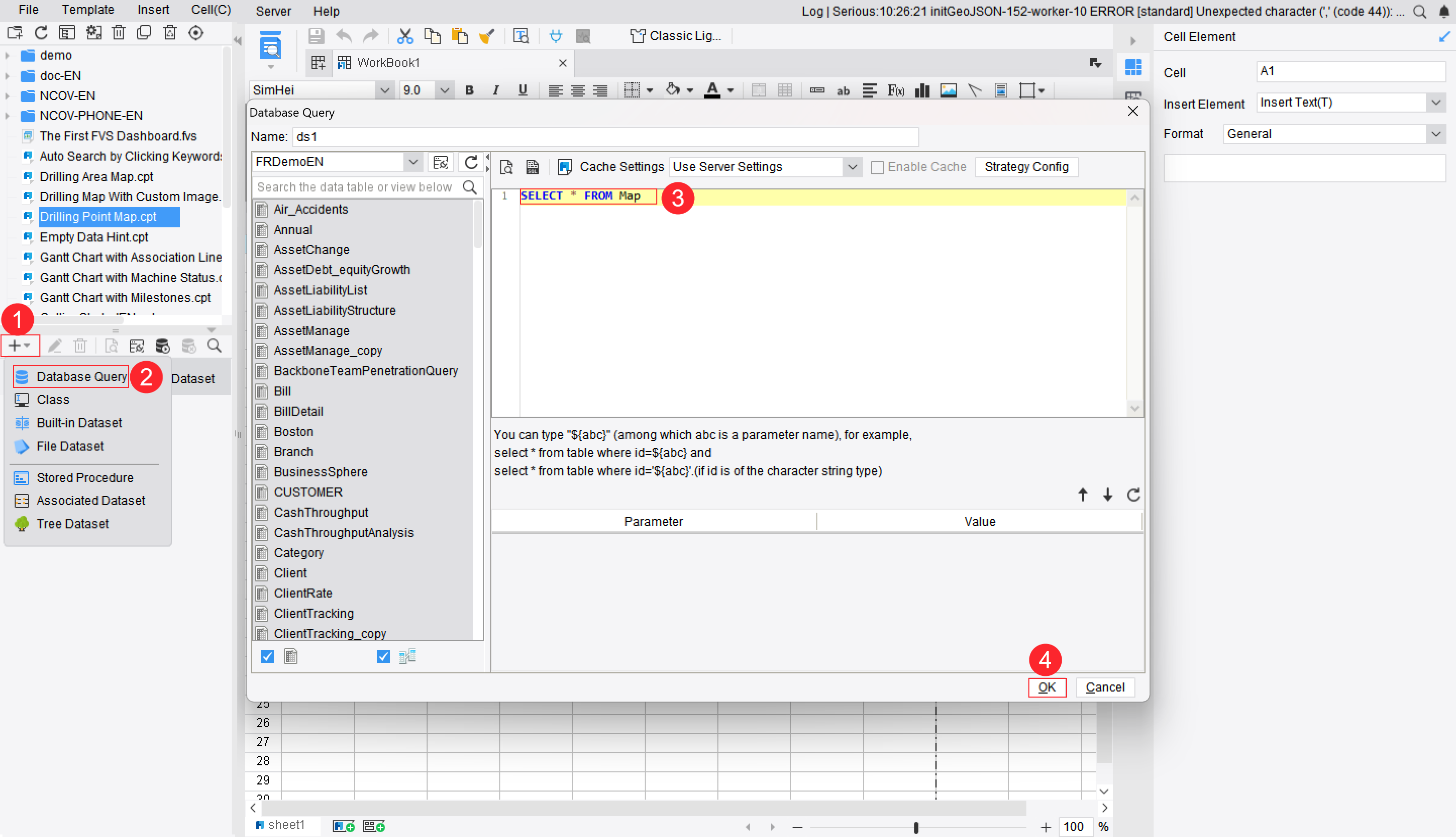1456x837 pixels.
Task: Click the search icon in dataset toolbar
Action: 214,346
